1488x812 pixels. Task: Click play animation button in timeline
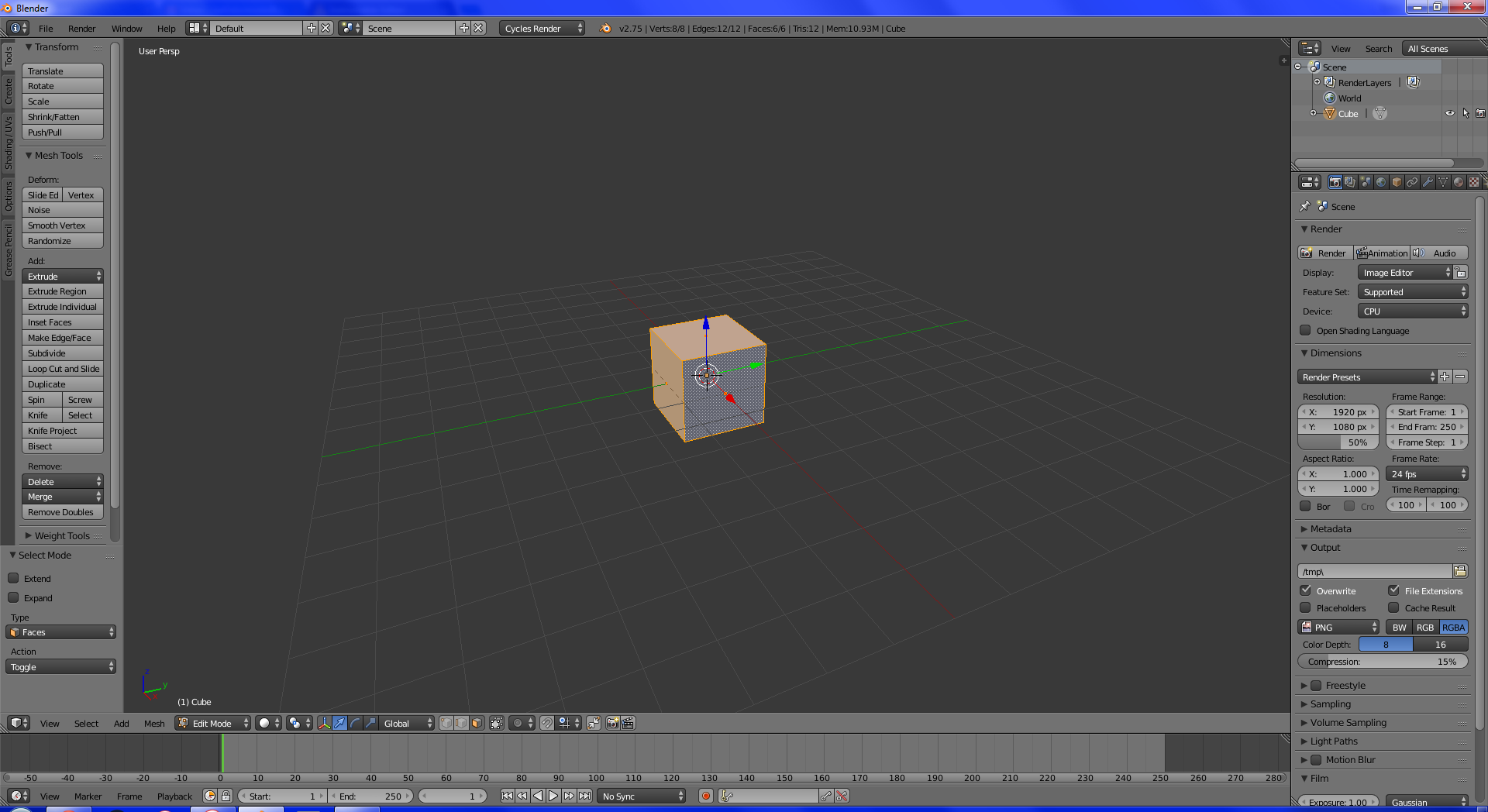coord(553,796)
